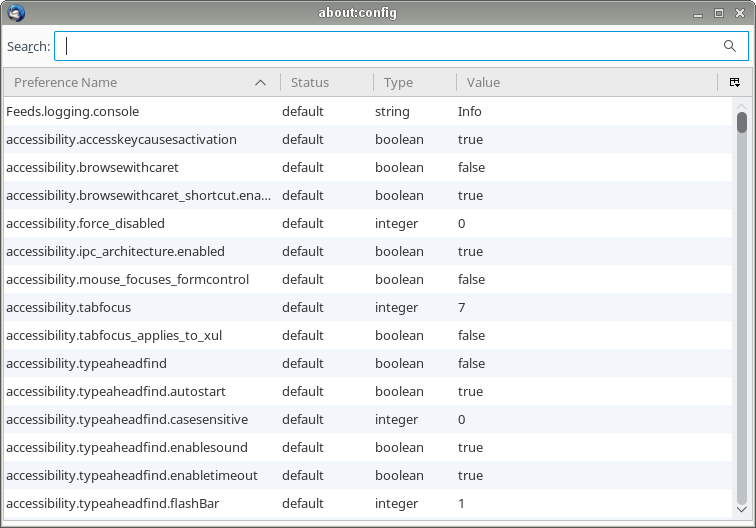The width and height of the screenshot is (756, 528).
Task: Select the Feeds.logging.console preference
Action: [x=73, y=112]
